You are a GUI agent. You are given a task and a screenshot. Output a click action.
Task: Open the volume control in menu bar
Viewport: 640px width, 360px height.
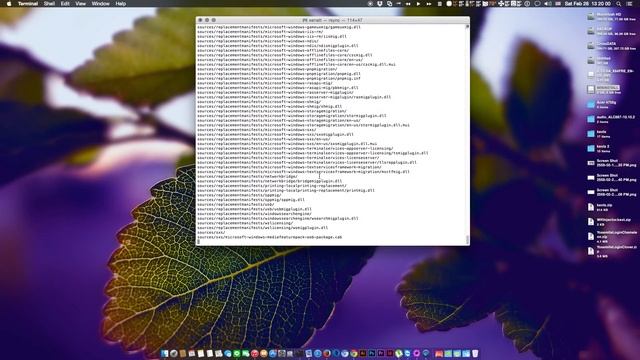[548, 4]
